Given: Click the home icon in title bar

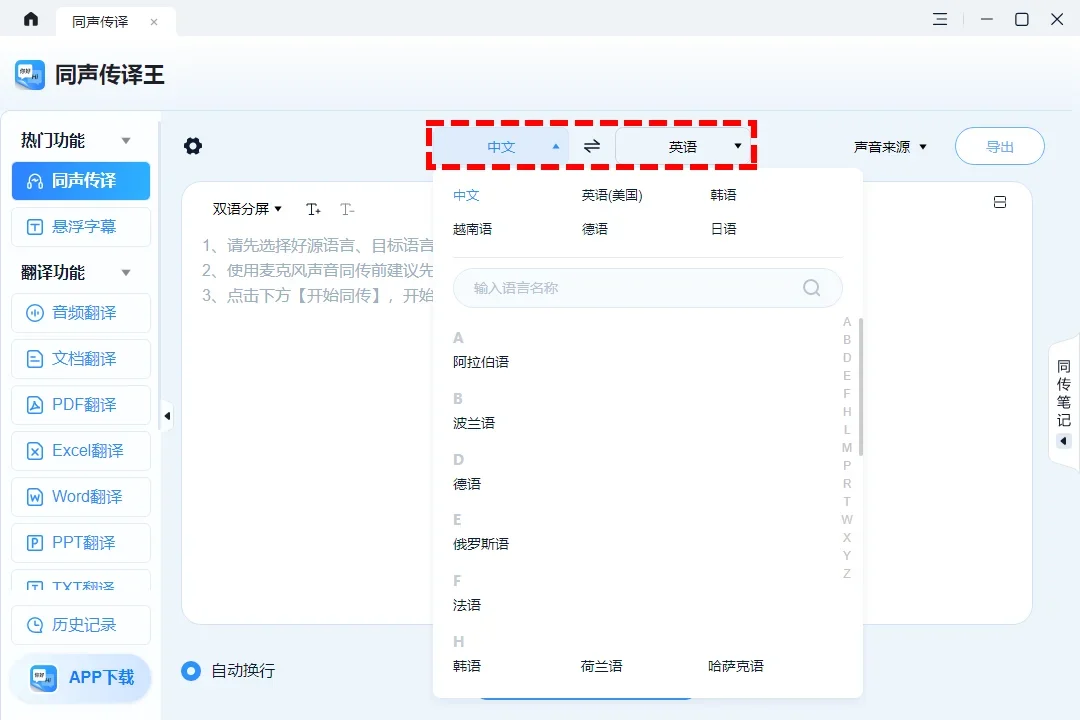Looking at the screenshot, I should [31, 19].
